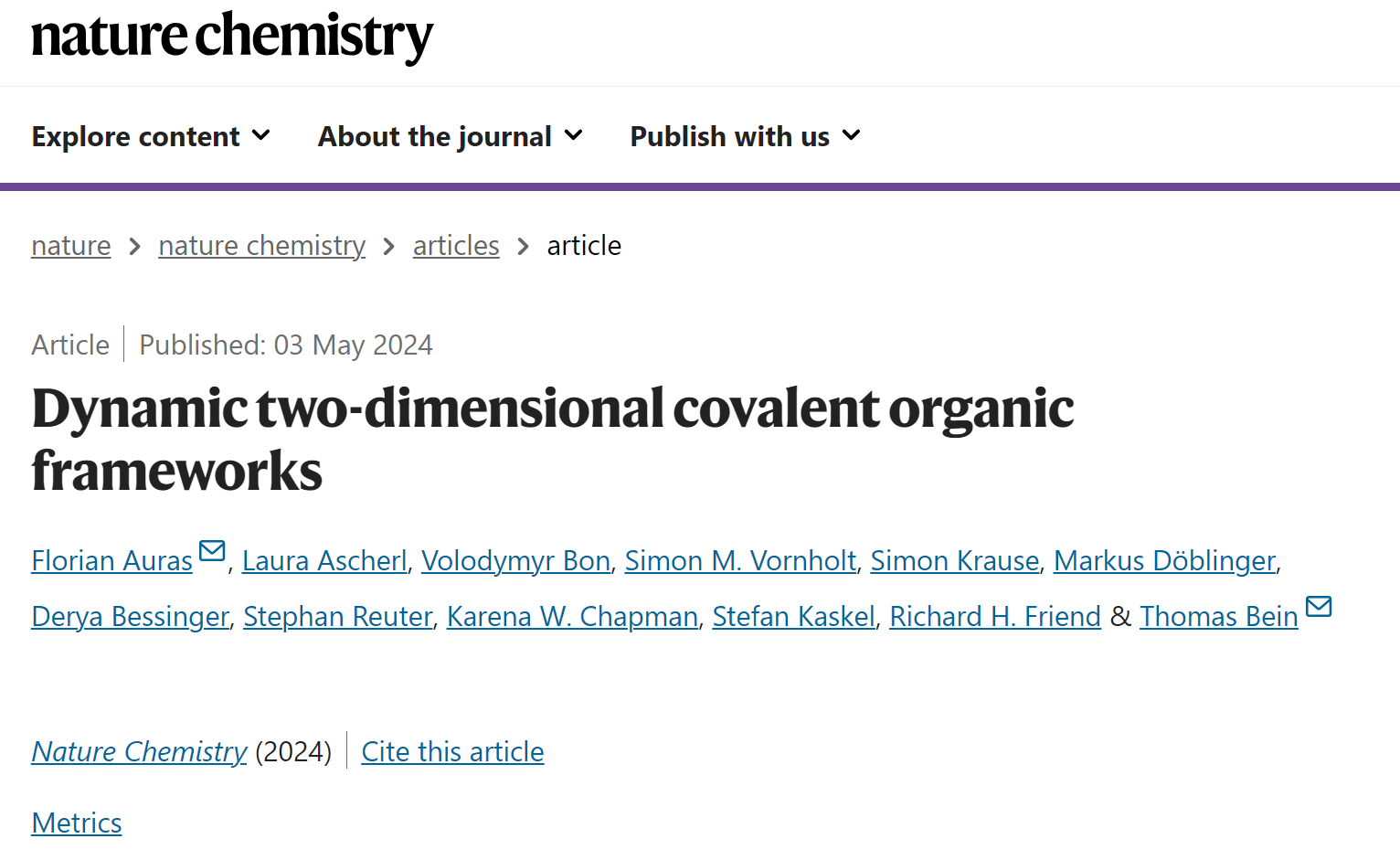Click the email envelope icon beside Thomas Bein
The height and width of the screenshot is (860, 1400).
tap(1319, 606)
